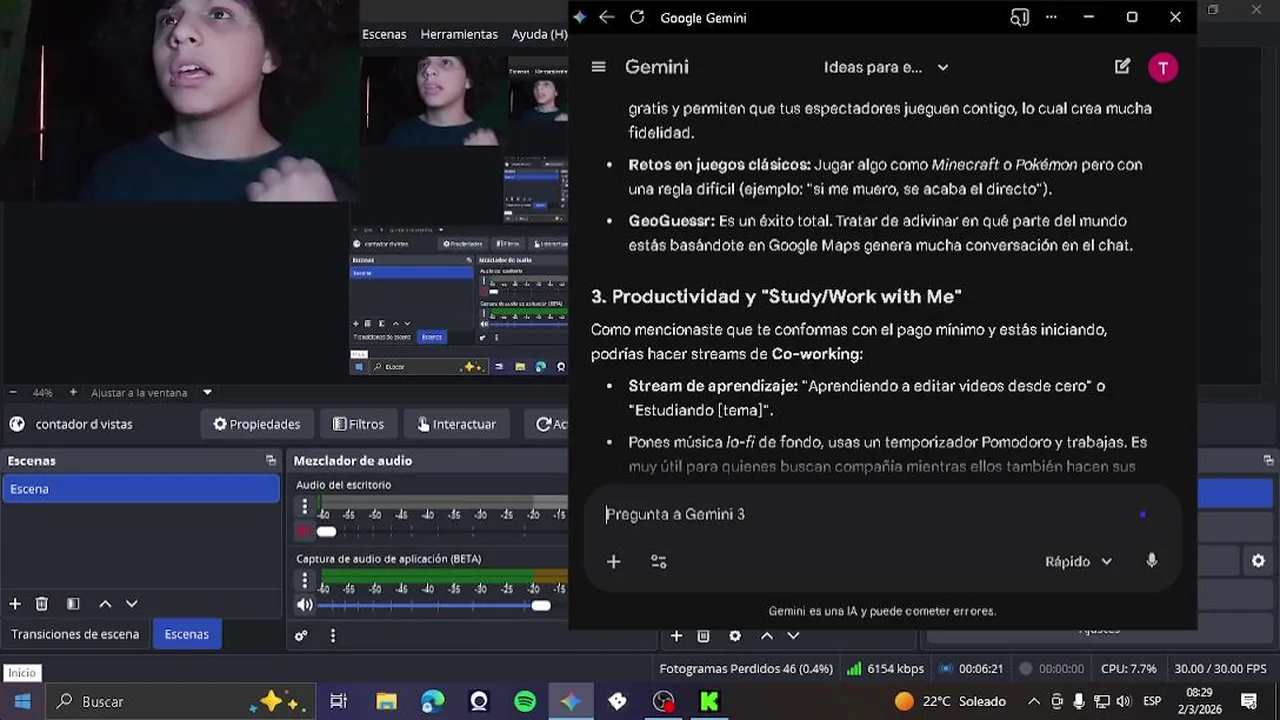
Task: Open the 22°C Soleado weather widget
Action: pyautogui.click(x=950, y=701)
